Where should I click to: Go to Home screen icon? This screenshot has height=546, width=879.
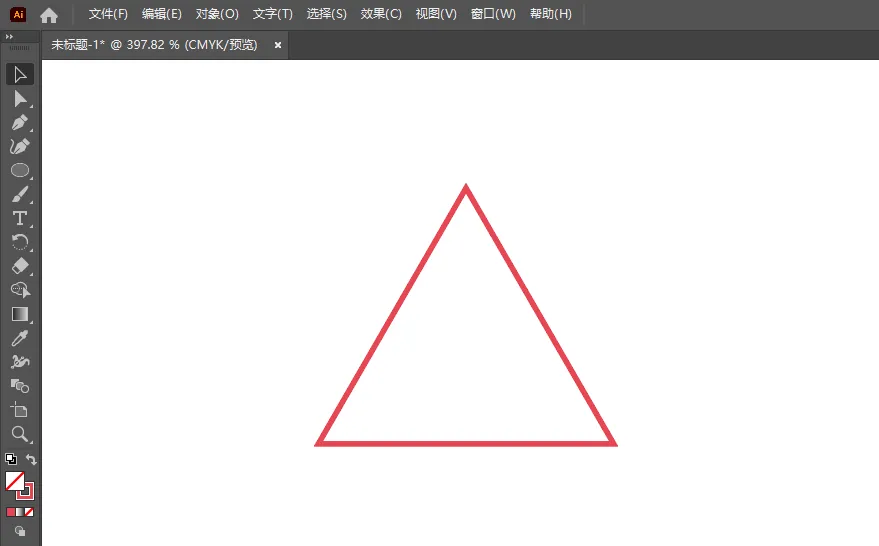click(49, 15)
